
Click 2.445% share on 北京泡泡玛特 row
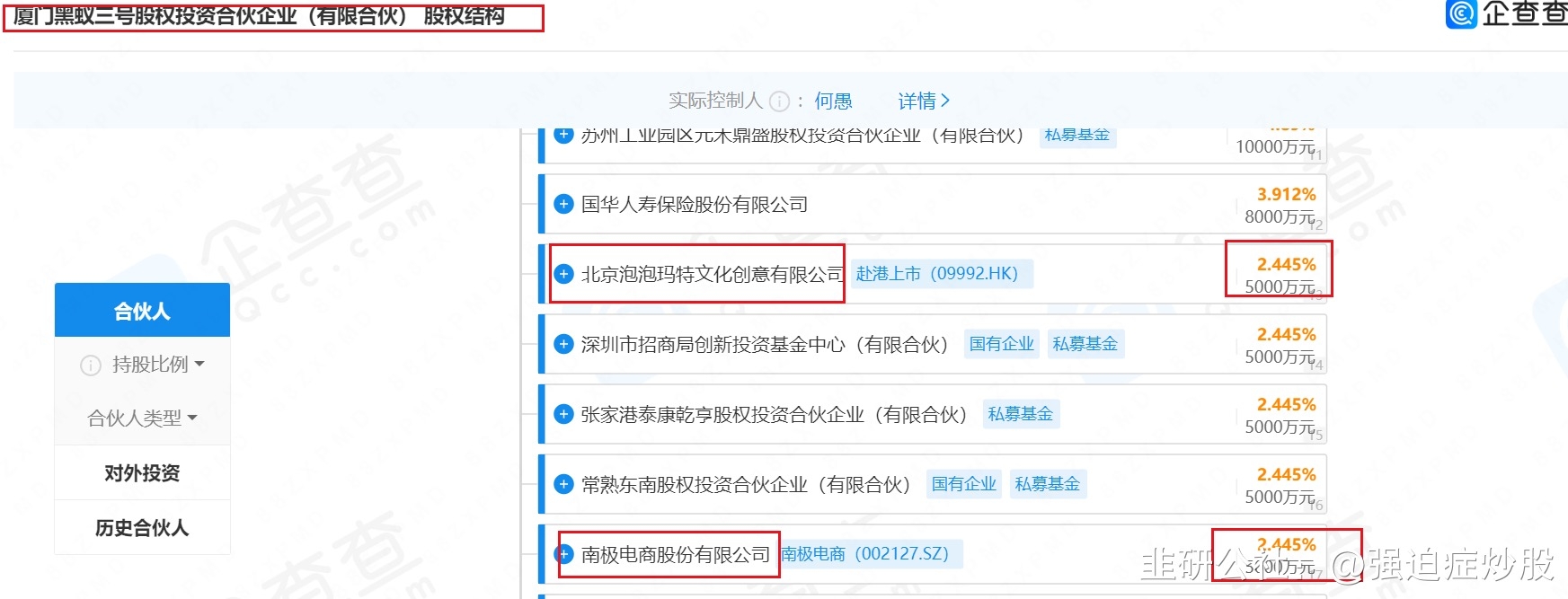click(1286, 264)
